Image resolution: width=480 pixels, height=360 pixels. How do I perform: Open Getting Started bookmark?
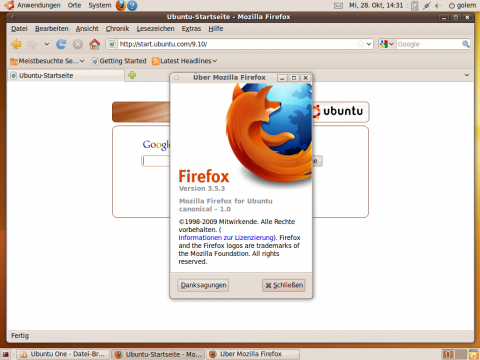119,61
